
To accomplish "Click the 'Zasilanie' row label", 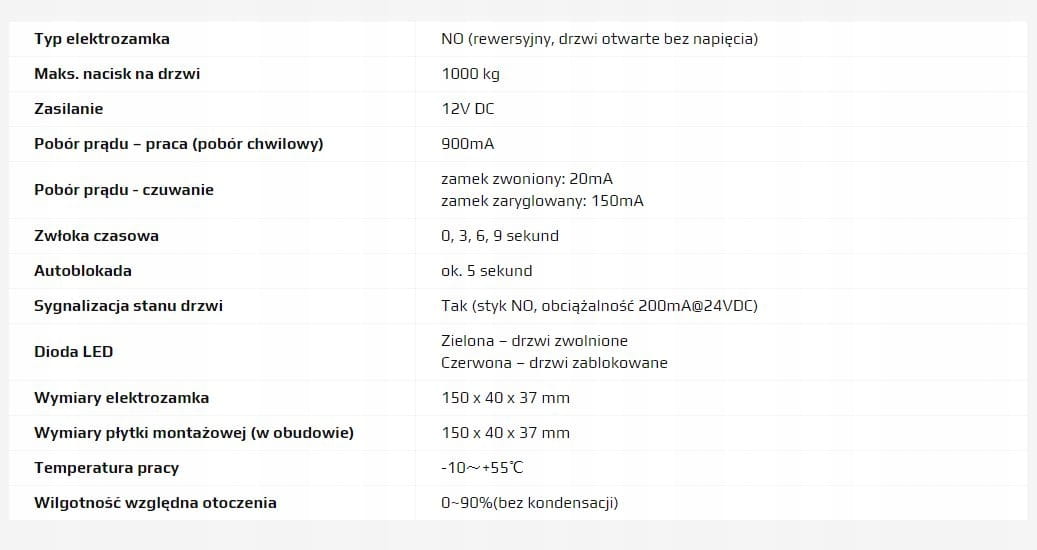I will 68,108.
